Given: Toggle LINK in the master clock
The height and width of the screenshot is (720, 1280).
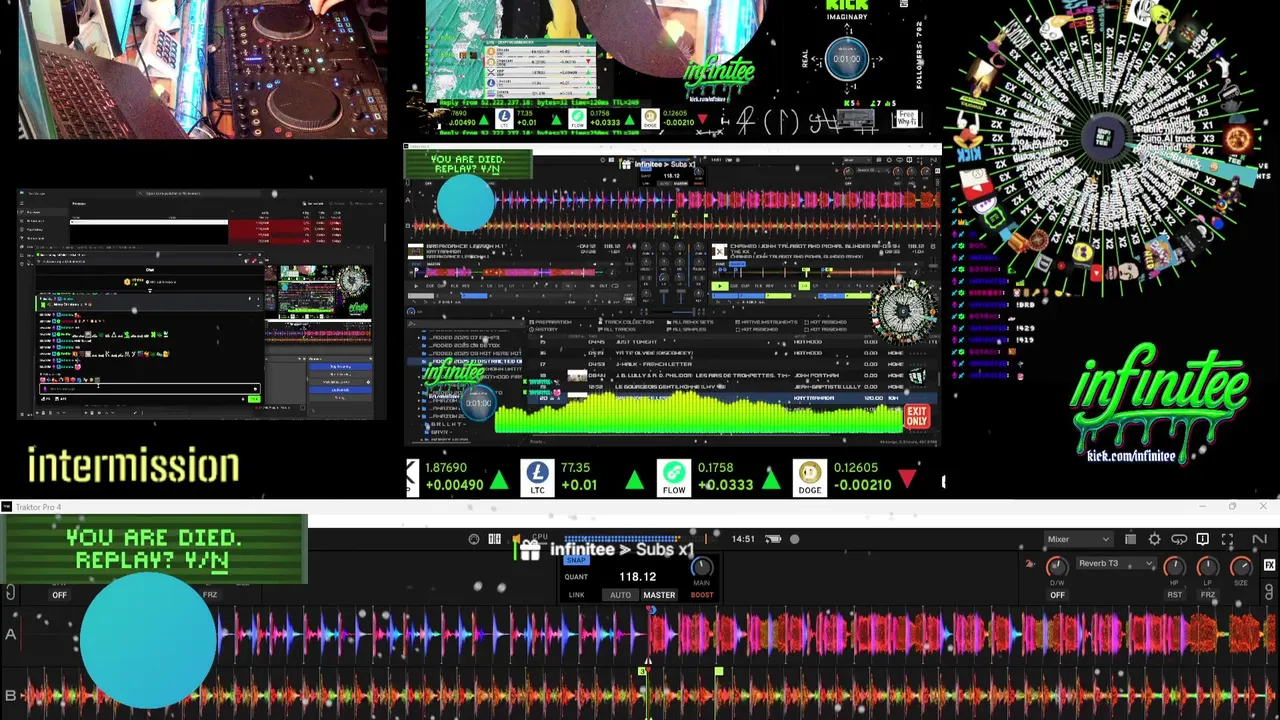Looking at the screenshot, I should (577, 595).
